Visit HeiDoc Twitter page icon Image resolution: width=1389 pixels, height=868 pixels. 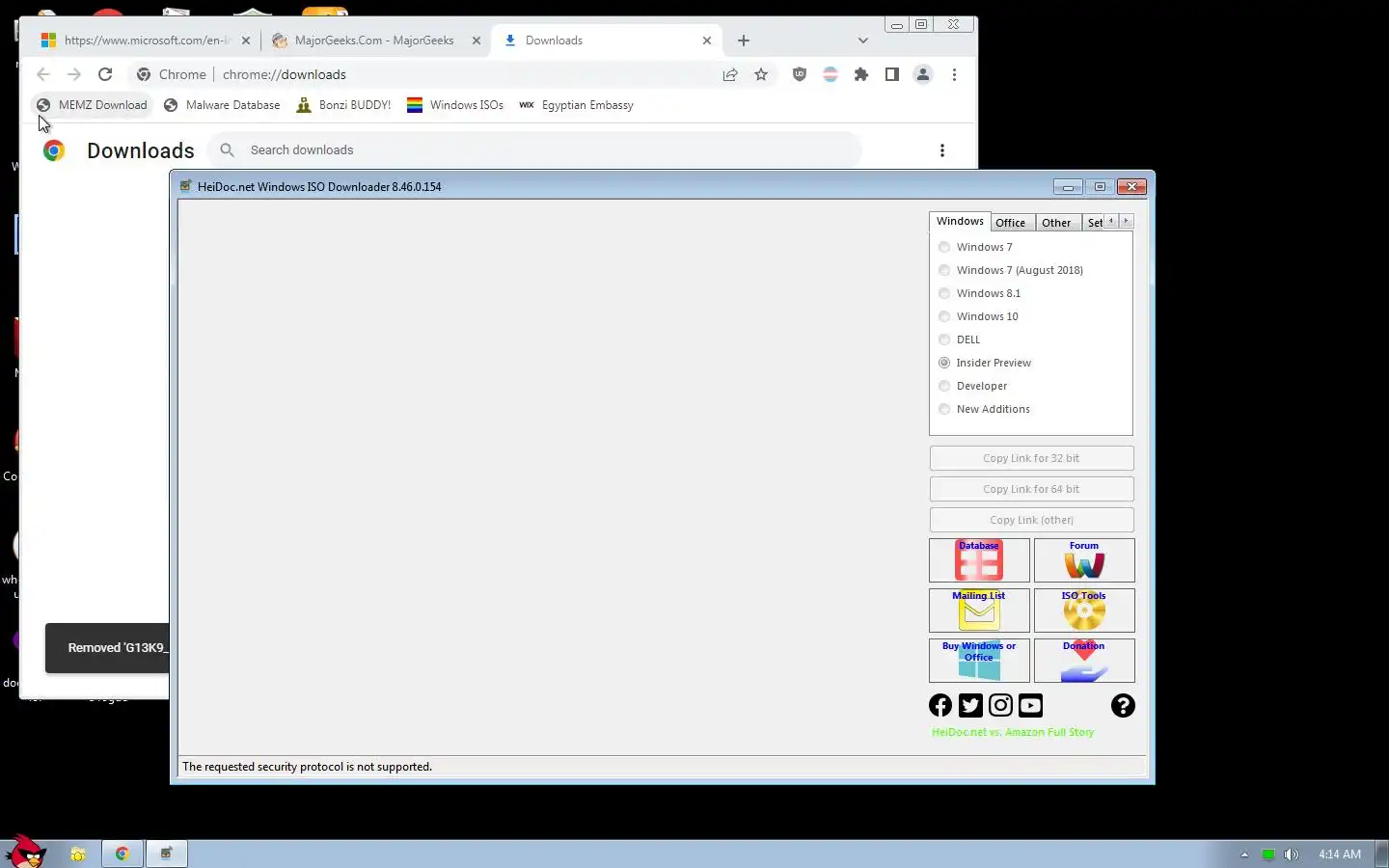point(970,706)
